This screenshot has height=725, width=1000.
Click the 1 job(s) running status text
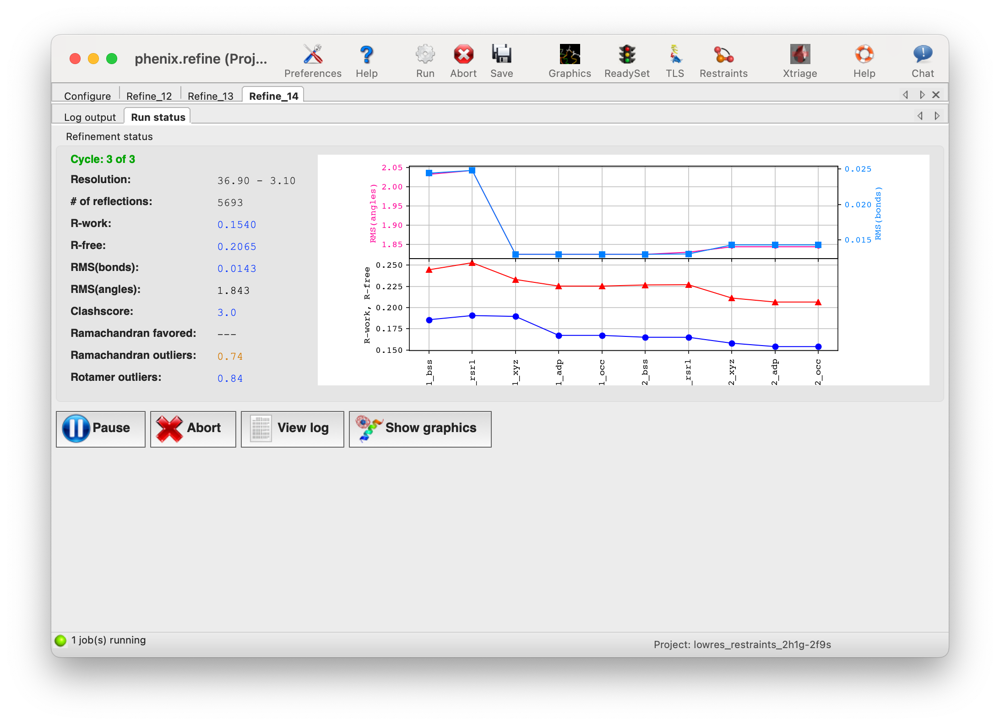[108, 640]
